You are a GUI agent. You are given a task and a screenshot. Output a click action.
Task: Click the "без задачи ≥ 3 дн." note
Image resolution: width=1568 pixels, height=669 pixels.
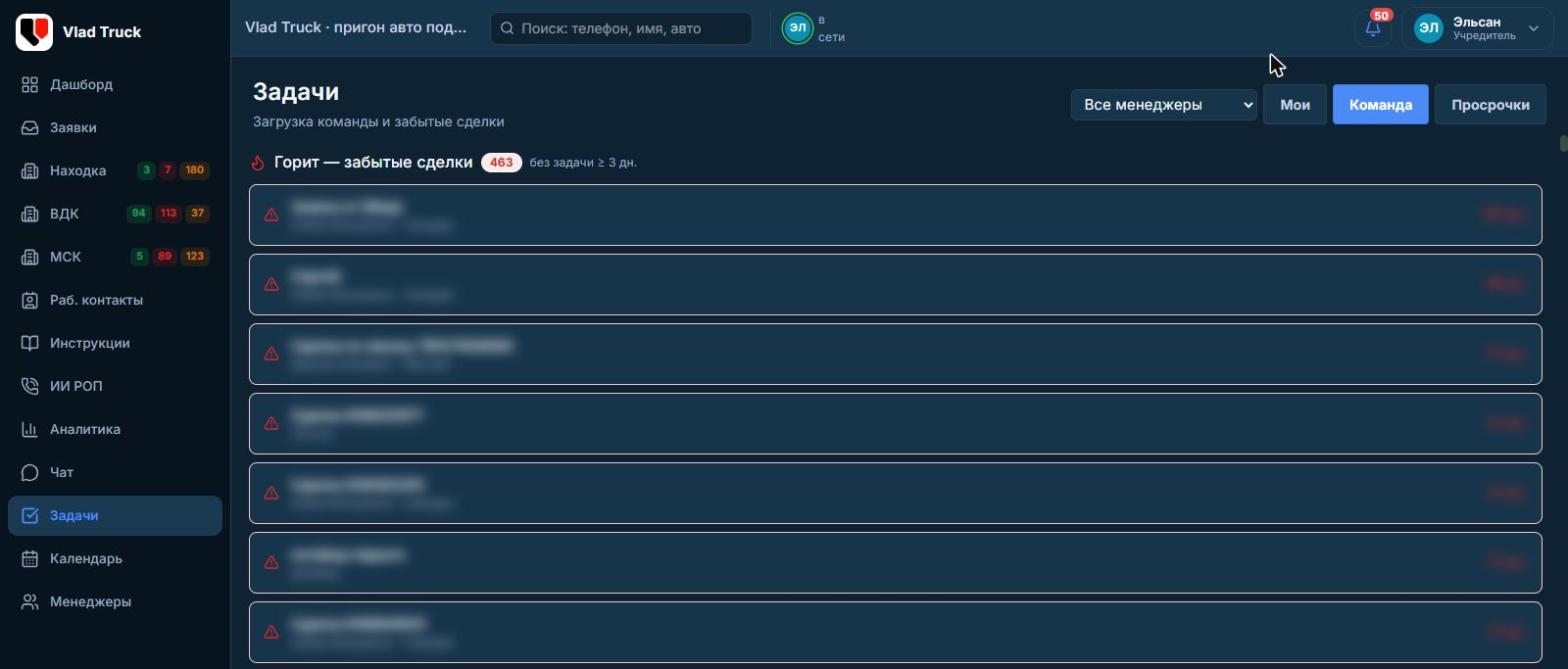(x=583, y=163)
